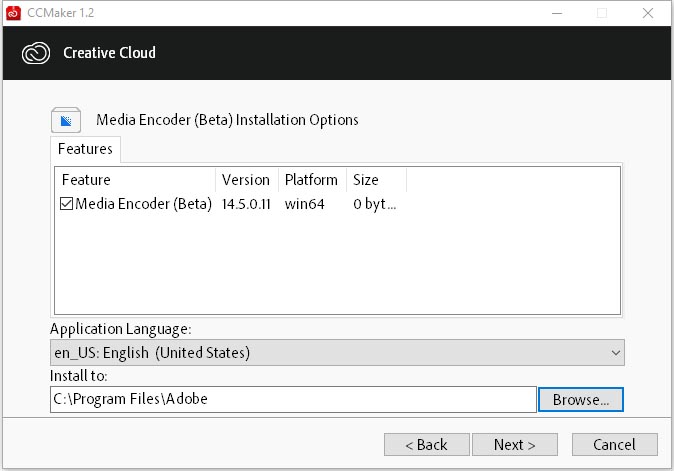Click the Version column header
The width and height of the screenshot is (674, 471).
coord(246,180)
